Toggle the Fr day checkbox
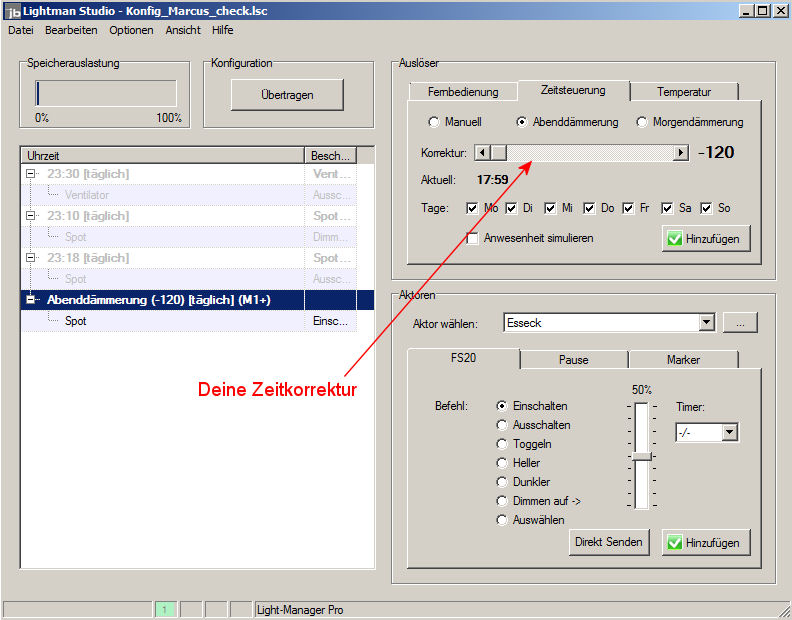 [628, 208]
